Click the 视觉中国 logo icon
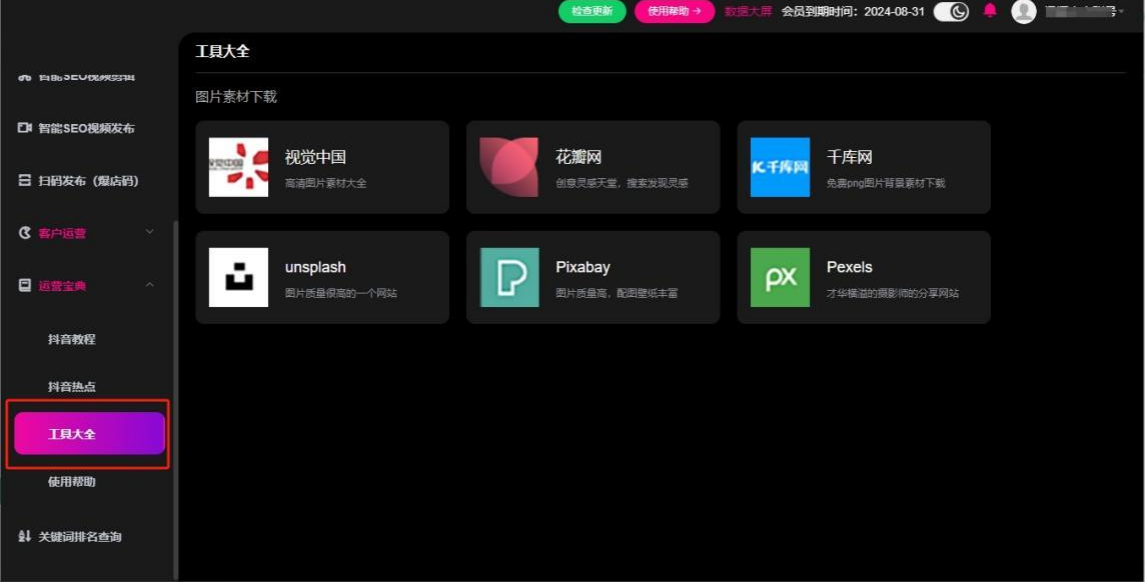The width and height of the screenshot is (1145, 582). (238, 167)
